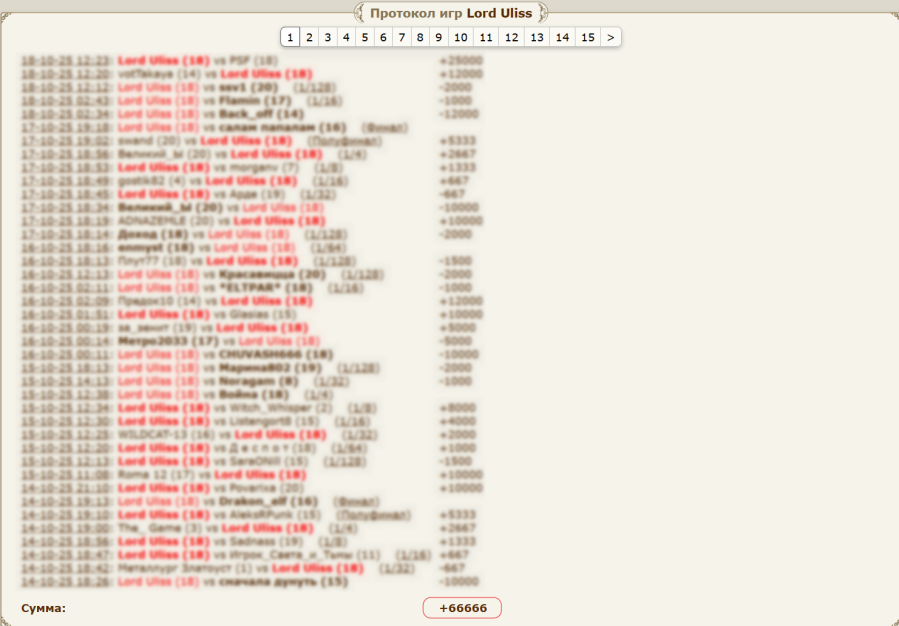Image resolution: width=899 pixels, height=626 pixels.
Task: Select page 5 in the pagination
Action: (364, 37)
